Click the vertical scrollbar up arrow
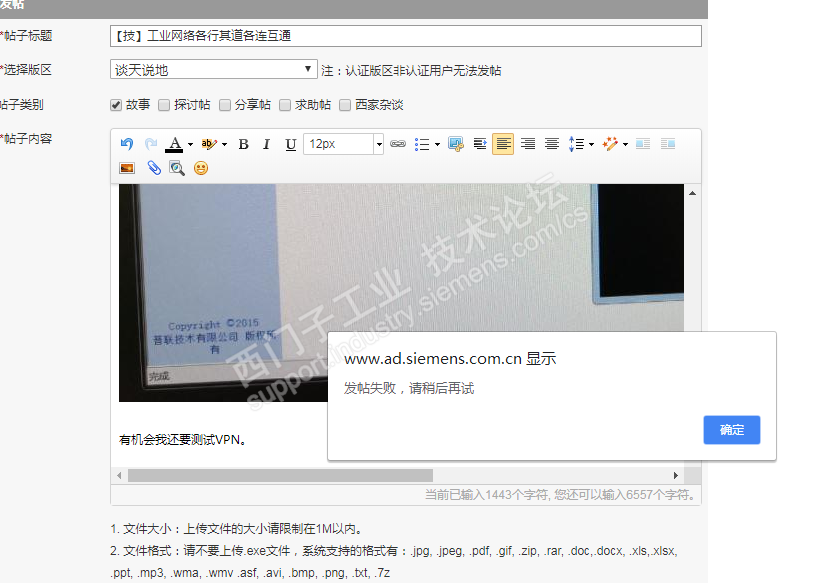 [693, 193]
